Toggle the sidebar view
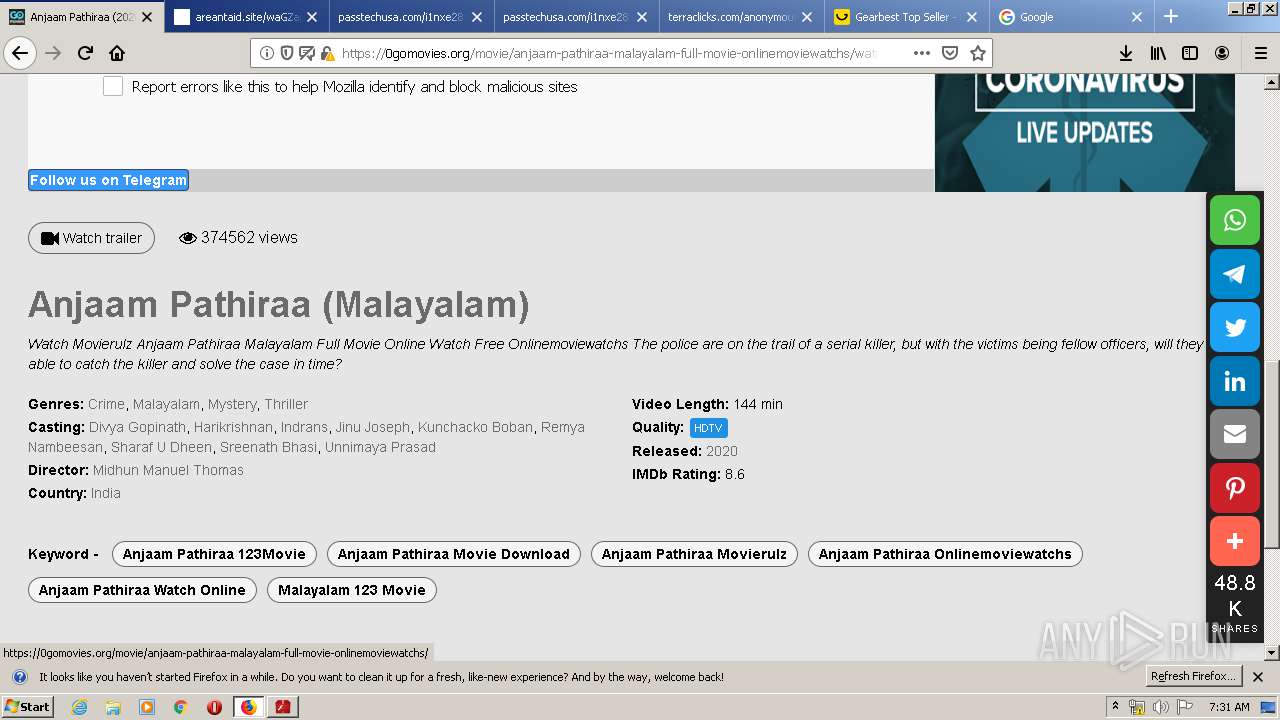The height and width of the screenshot is (720, 1280). coord(1190,53)
